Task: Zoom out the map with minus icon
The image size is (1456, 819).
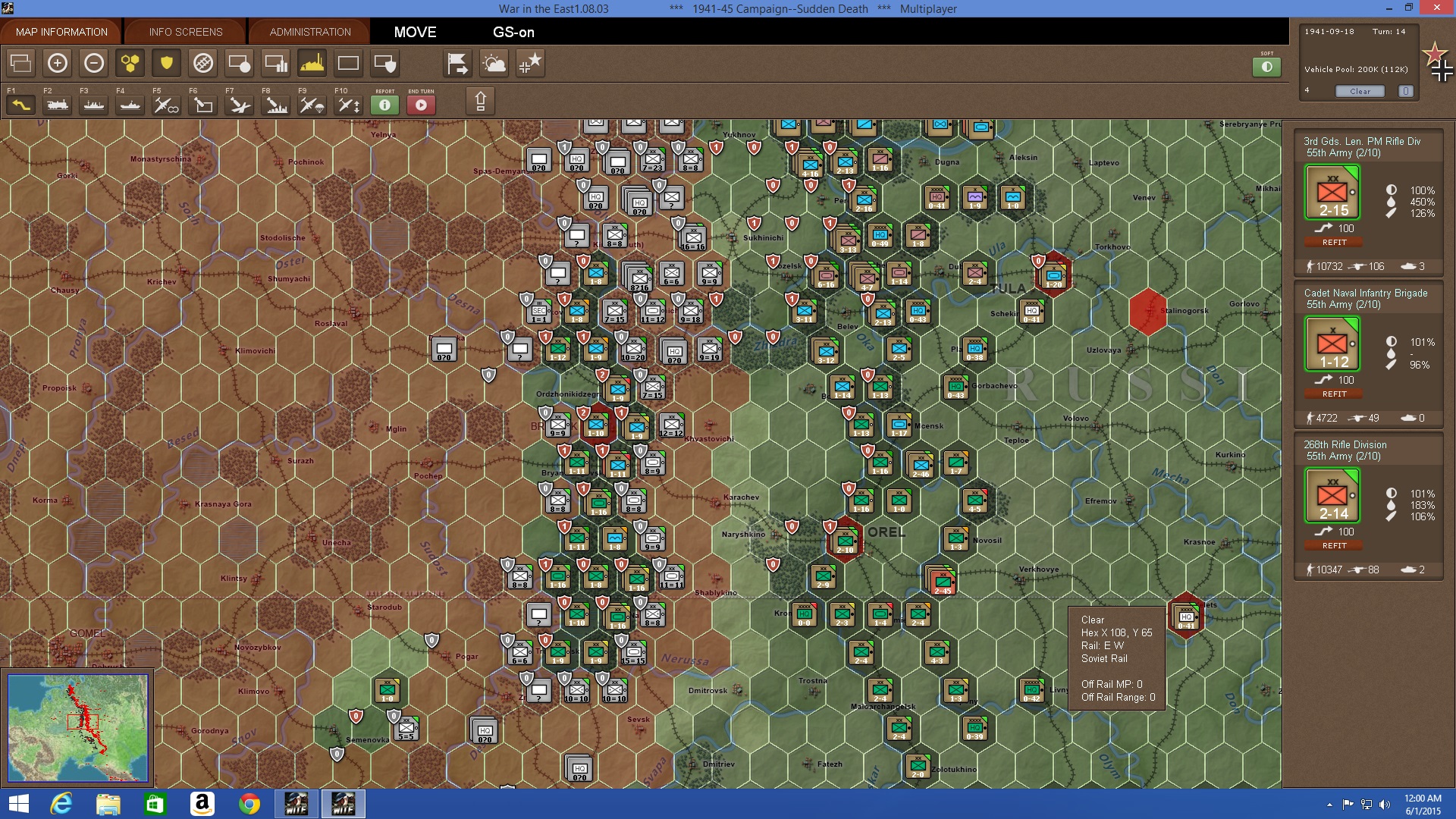Action: pyautogui.click(x=94, y=63)
